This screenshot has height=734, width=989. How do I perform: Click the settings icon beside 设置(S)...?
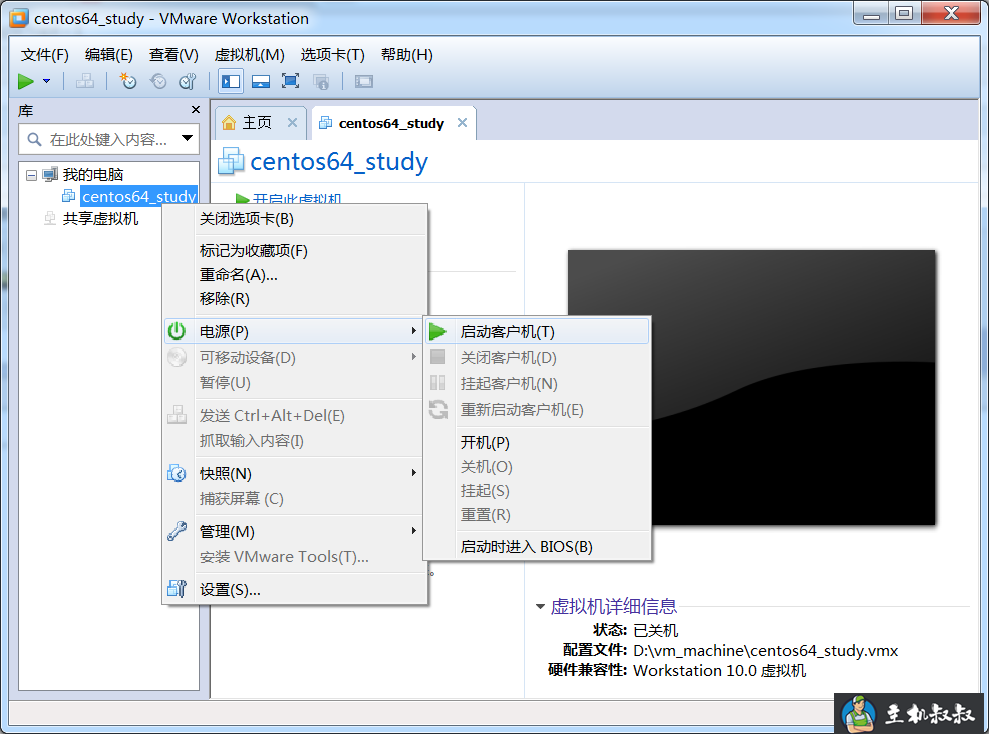[177, 589]
